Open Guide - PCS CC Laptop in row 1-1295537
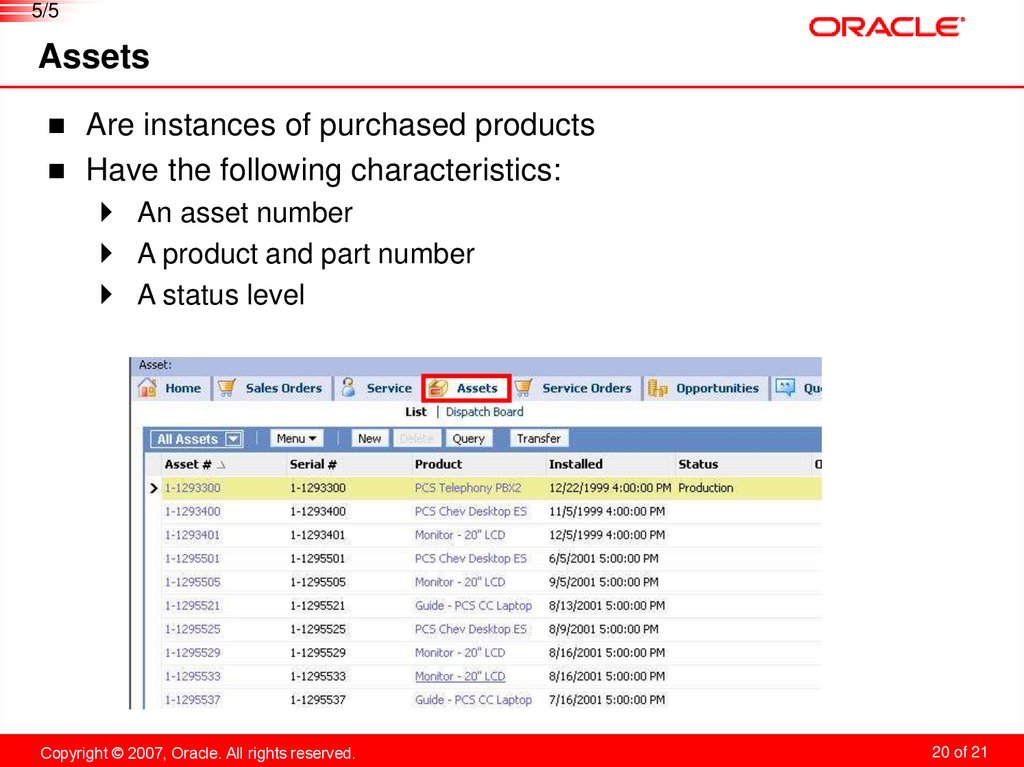This screenshot has height=767, width=1024. tap(473, 700)
